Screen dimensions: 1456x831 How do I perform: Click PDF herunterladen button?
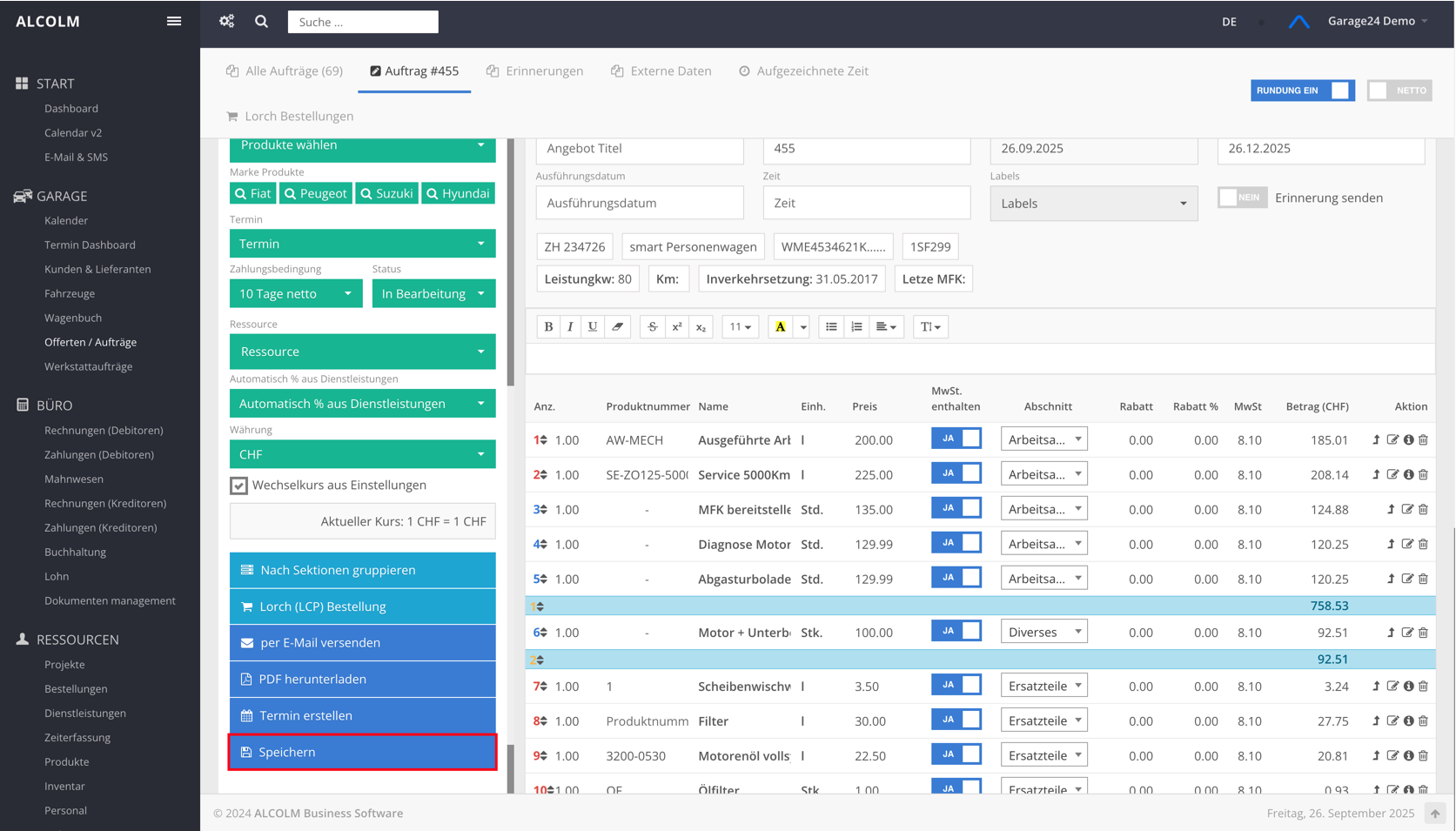coord(362,679)
